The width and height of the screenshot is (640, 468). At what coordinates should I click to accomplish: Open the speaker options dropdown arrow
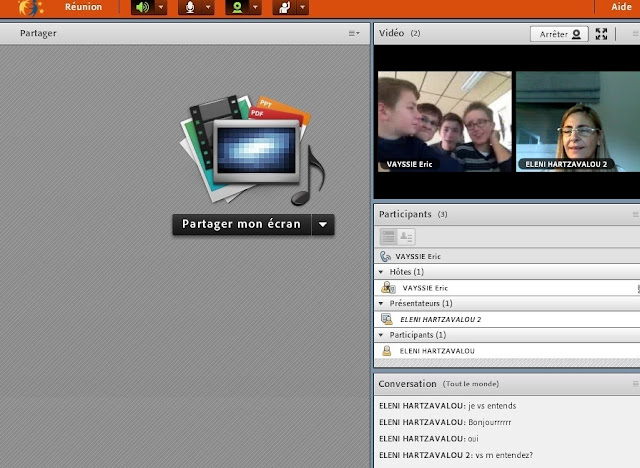click(x=161, y=7)
